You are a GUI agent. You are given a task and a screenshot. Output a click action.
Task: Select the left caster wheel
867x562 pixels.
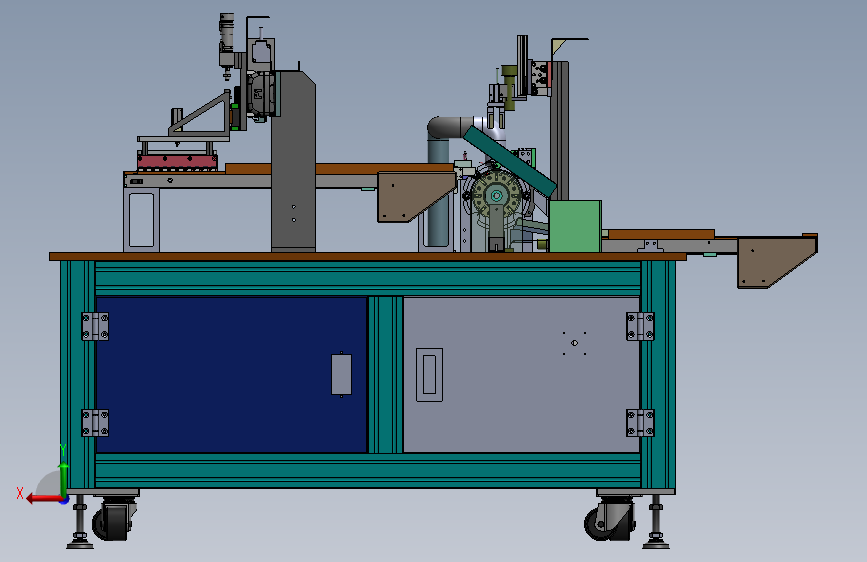[x=111, y=523]
